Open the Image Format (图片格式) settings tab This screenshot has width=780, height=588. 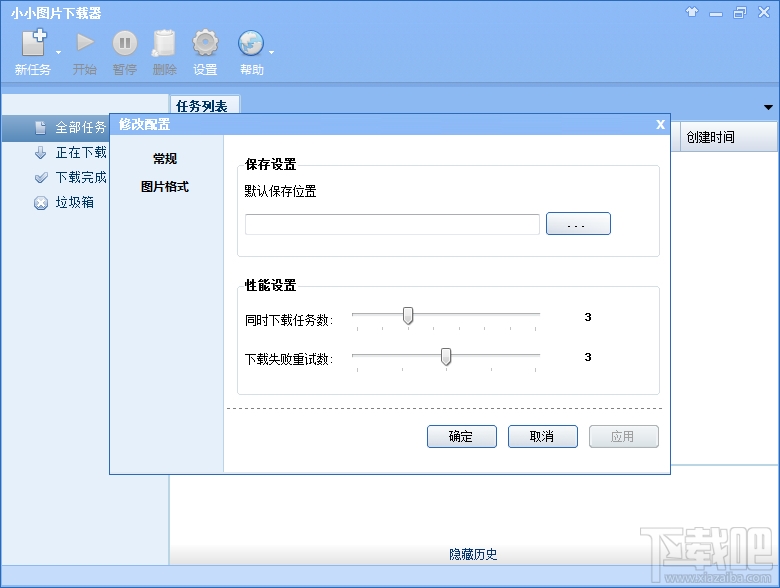point(165,187)
